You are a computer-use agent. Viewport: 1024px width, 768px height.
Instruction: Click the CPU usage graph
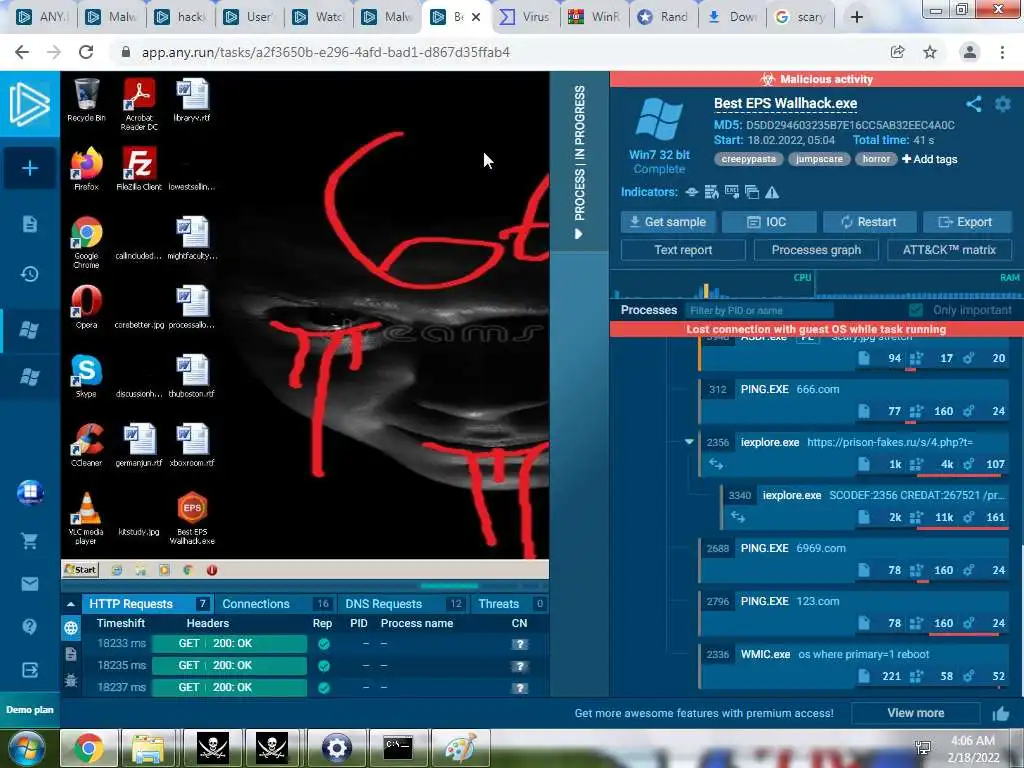712,285
